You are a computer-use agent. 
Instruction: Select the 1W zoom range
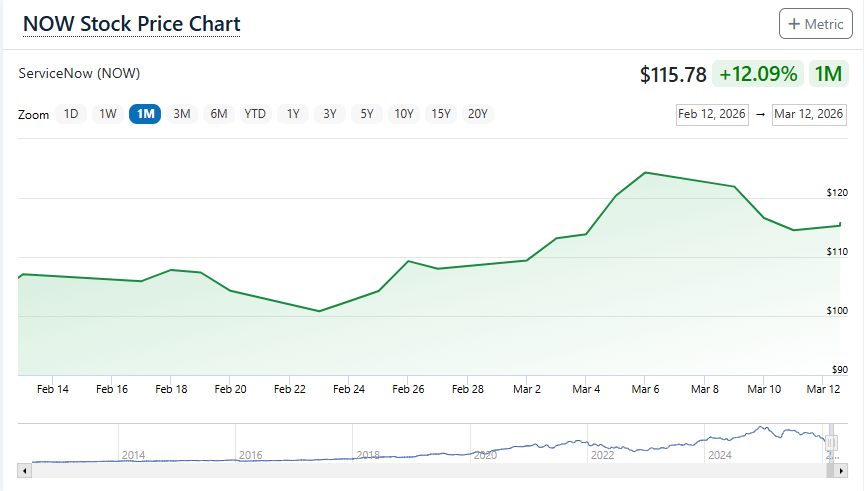108,114
